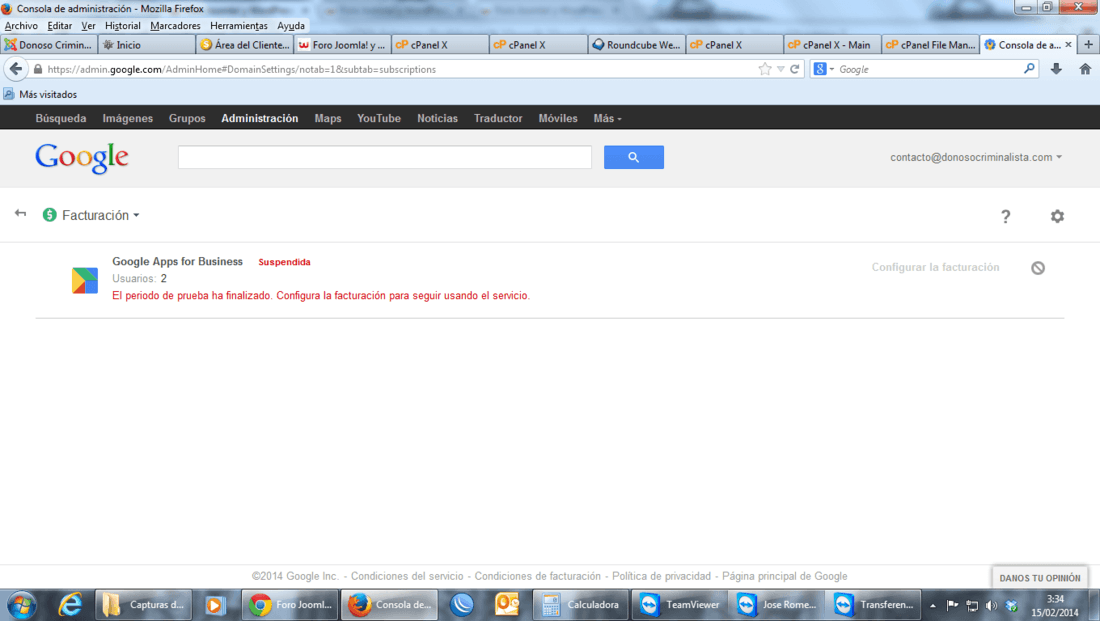Switch to the Foro Joomla! browser tab

coord(343,44)
